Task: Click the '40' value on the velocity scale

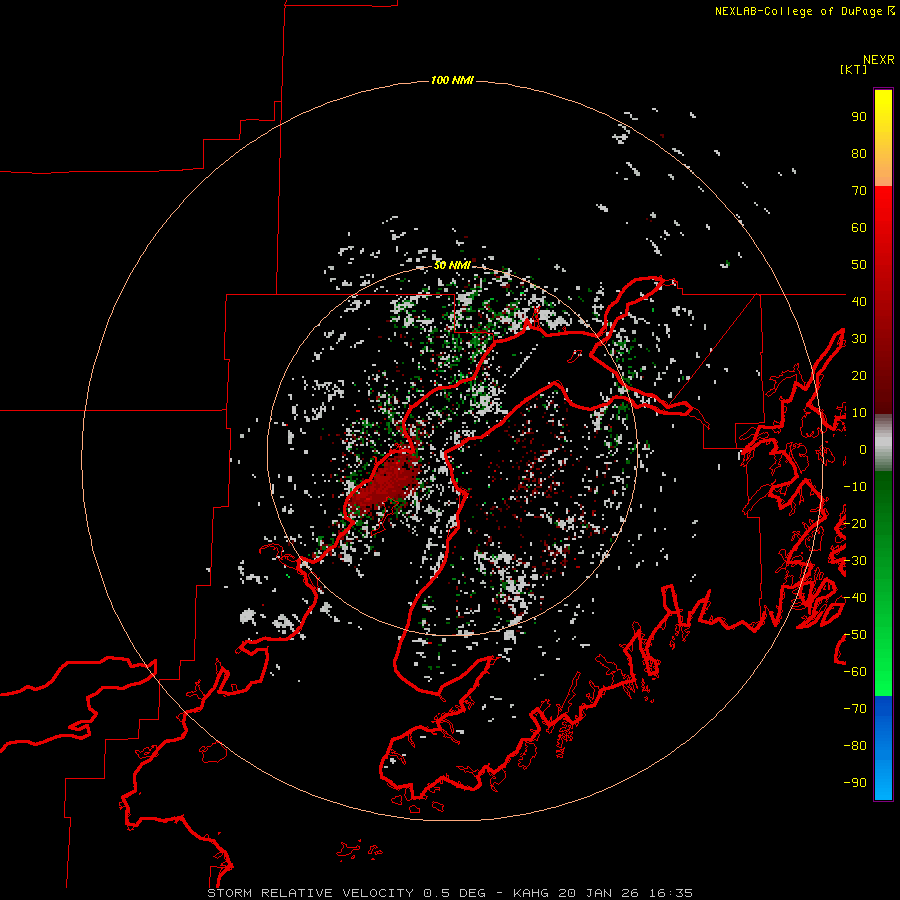Action: (x=859, y=301)
